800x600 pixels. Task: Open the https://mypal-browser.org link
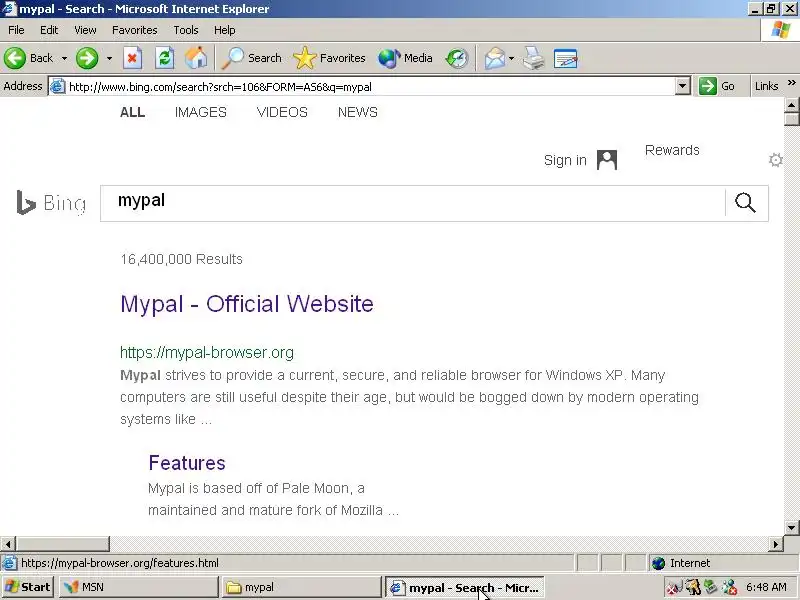coord(207,353)
